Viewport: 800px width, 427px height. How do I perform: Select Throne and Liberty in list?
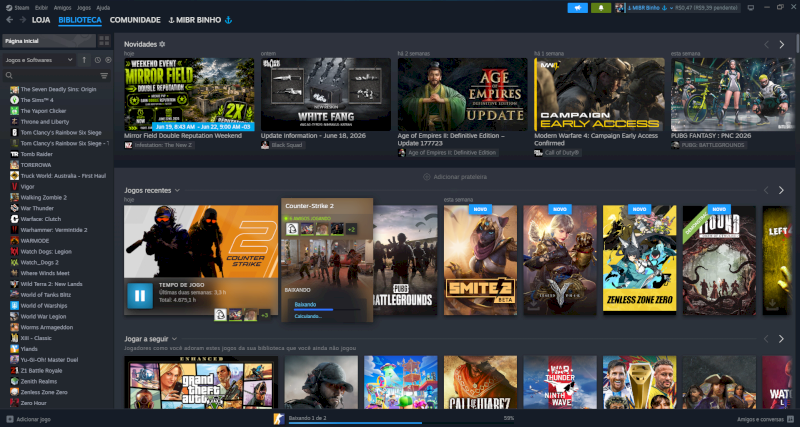pyautogui.click(x=45, y=122)
